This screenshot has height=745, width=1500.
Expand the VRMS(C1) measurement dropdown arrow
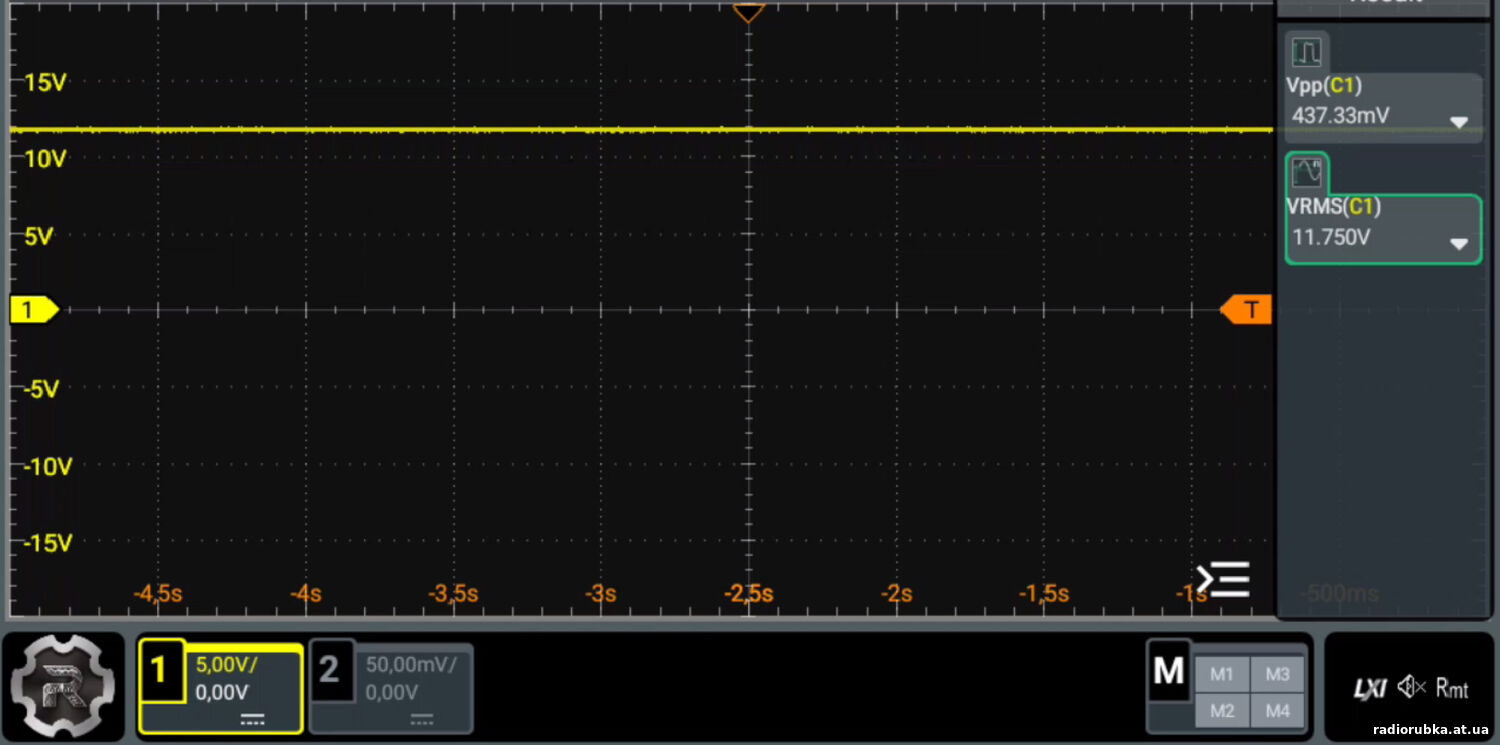pos(1459,244)
